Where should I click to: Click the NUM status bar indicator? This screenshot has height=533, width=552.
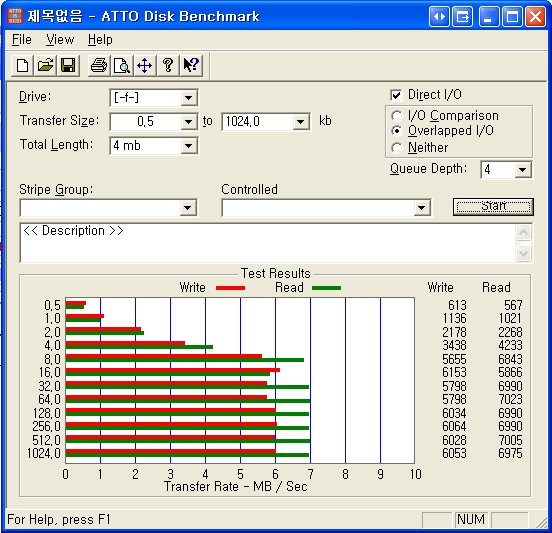pos(471,519)
